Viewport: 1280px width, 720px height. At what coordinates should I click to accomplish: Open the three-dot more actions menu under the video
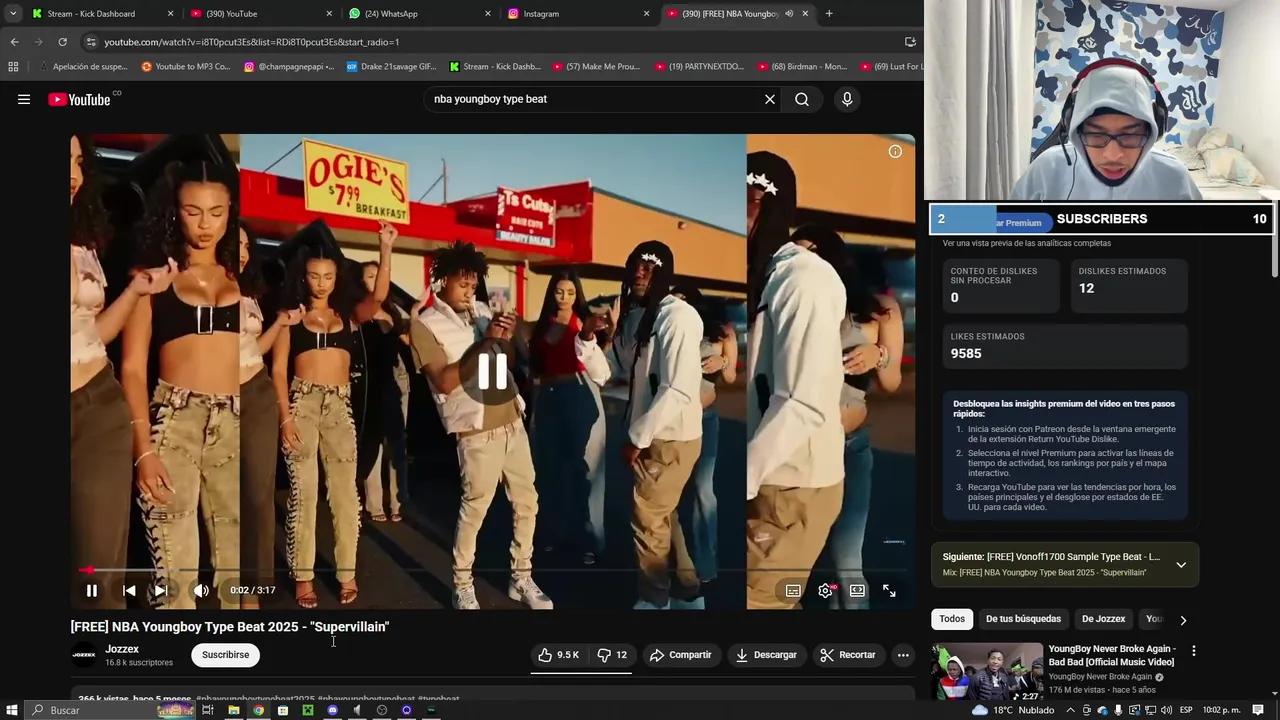[903, 655]
